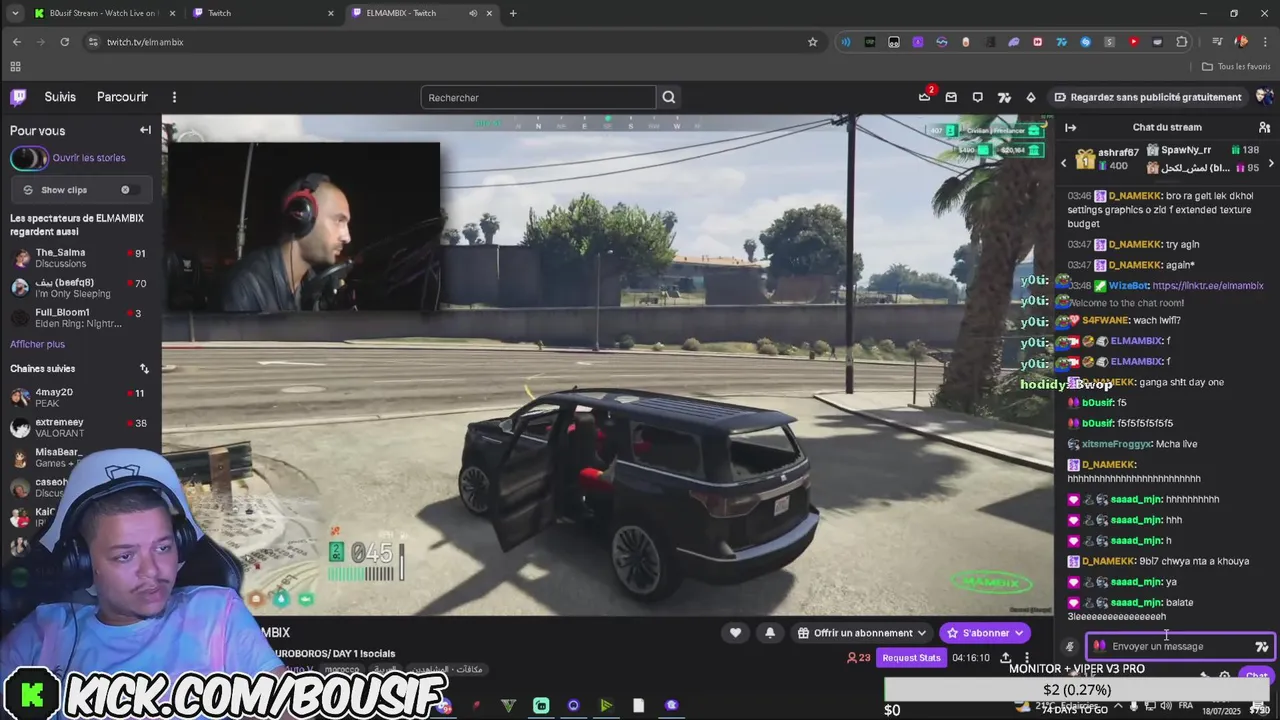Screen dimensions: 1280x720
Task: Expand the Offrir un abonnement dropdown
Action: 922,632
